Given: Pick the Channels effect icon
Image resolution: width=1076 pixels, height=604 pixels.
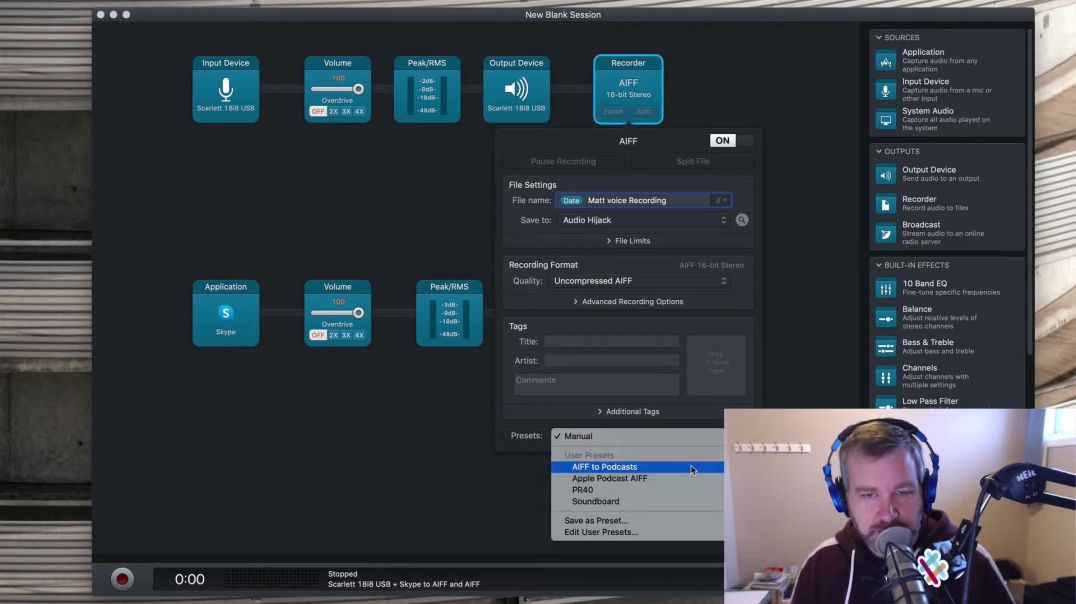Looking at the screenshot, I should (x=885, y=377).
